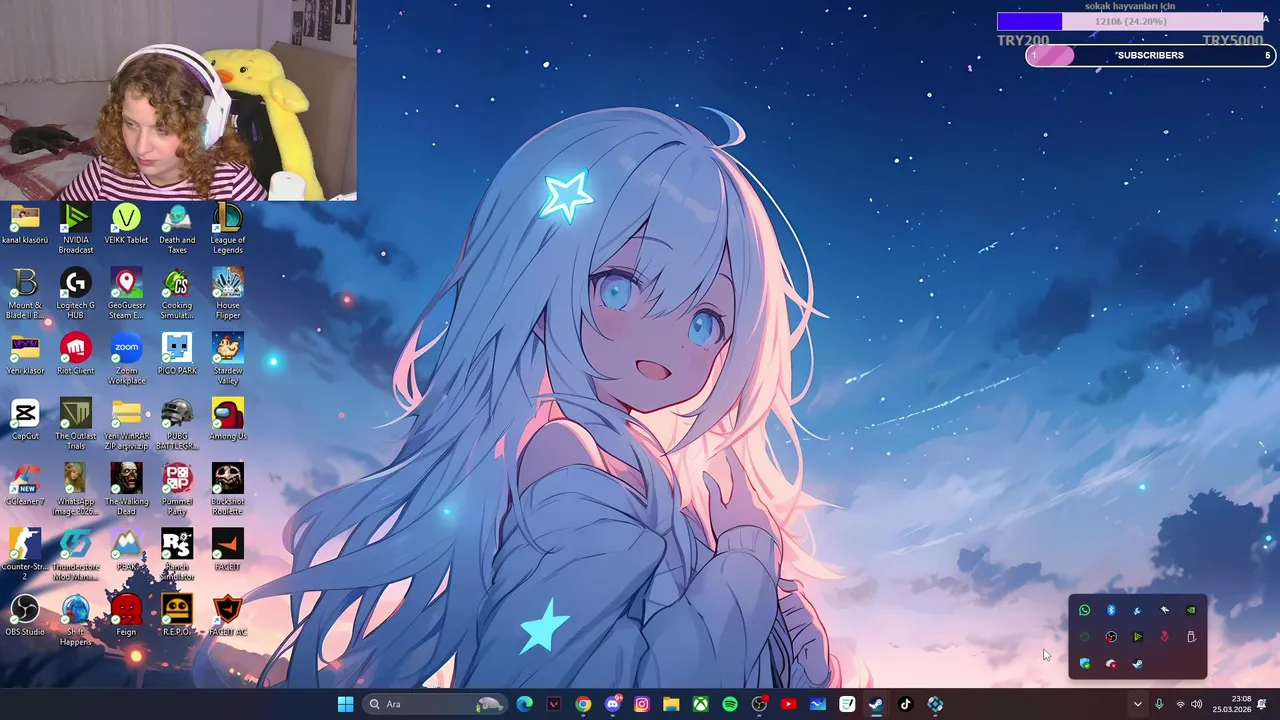Click the OBS icon in tray popup
This screenshot has width=1280, height=720.
tap(1111, 637)
